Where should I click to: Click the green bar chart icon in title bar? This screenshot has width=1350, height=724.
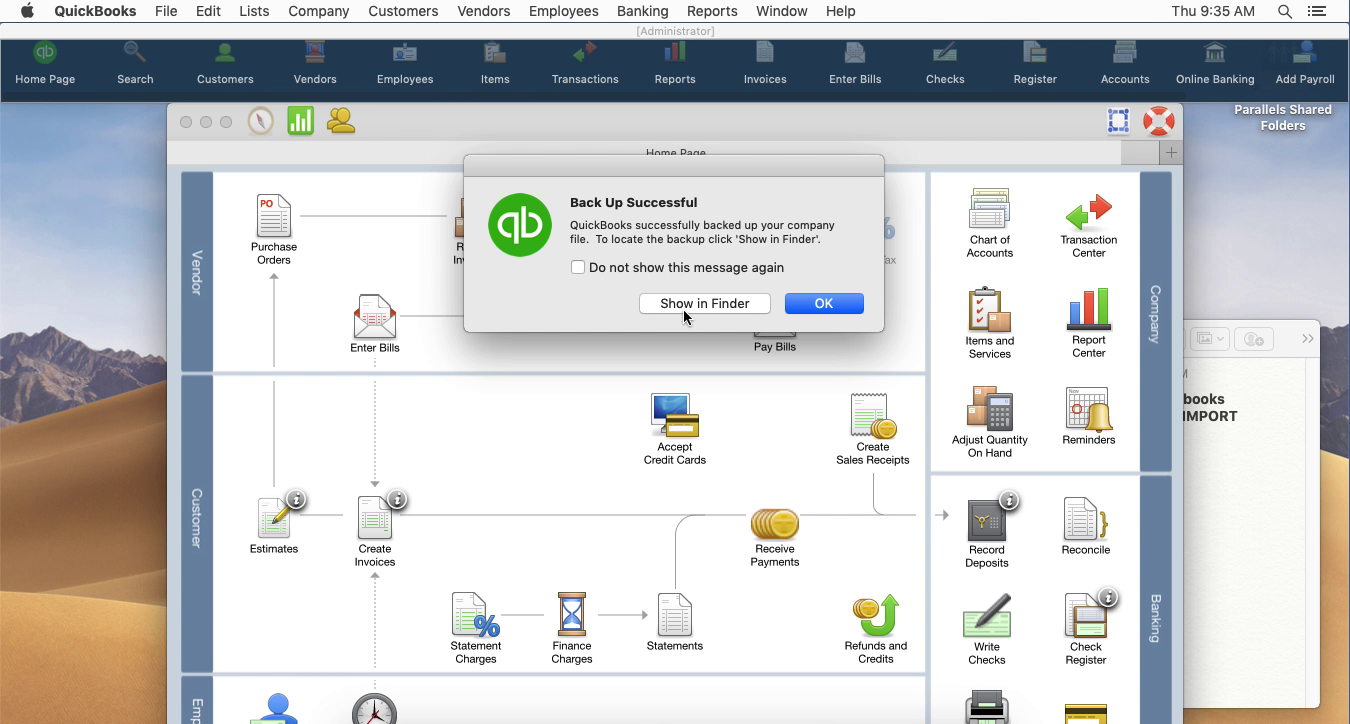tap(300, 121)
